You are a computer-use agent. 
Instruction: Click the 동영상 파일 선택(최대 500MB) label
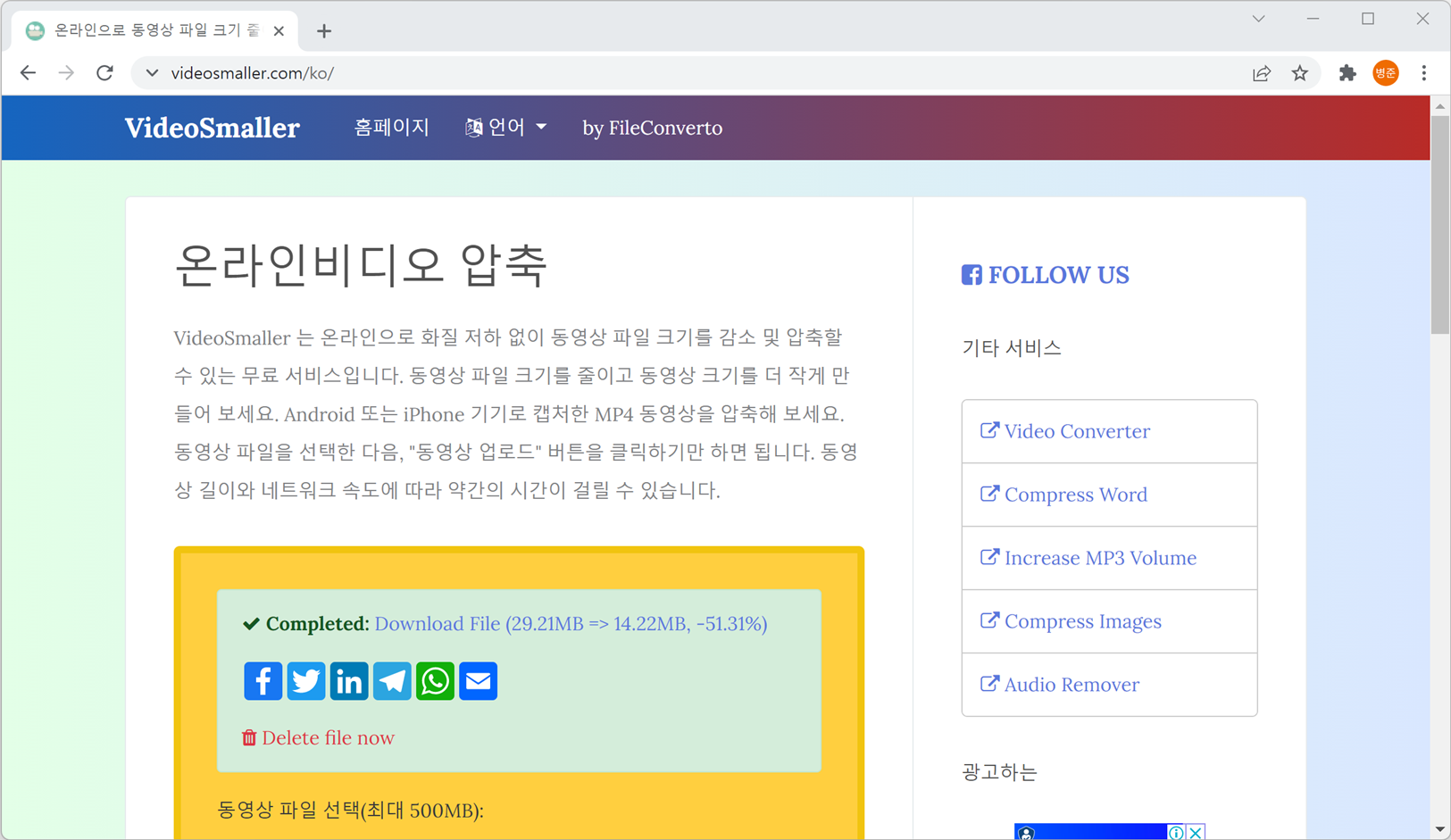coord(351,811)
